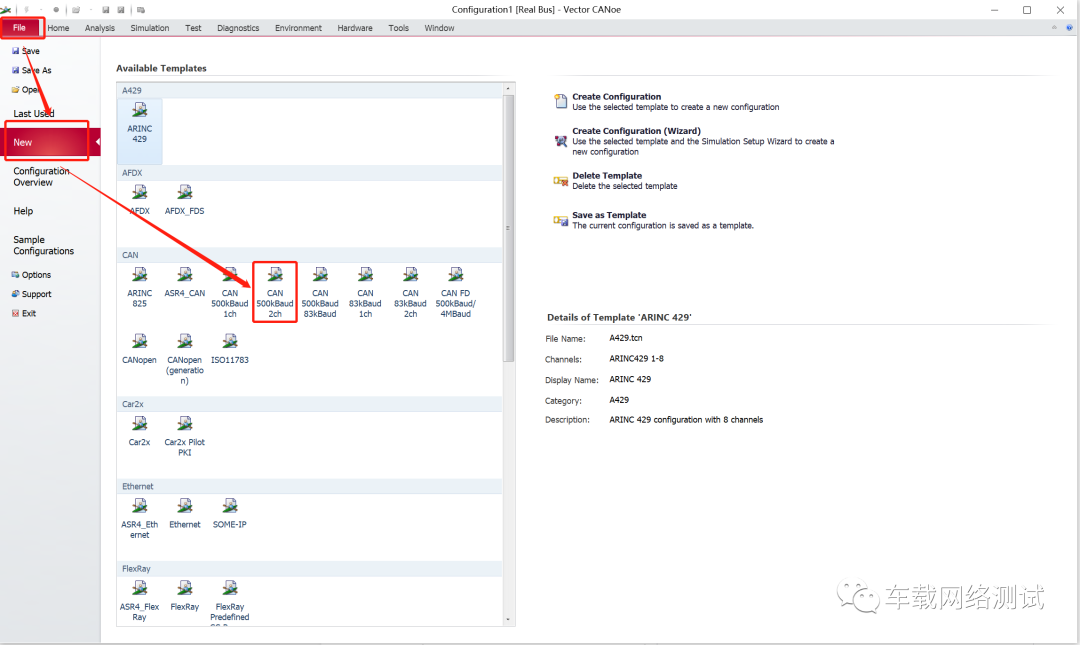Pick the ASR4_FlexRay template
Viewport: 1080px width, 645px height.
tap(139, 601)
